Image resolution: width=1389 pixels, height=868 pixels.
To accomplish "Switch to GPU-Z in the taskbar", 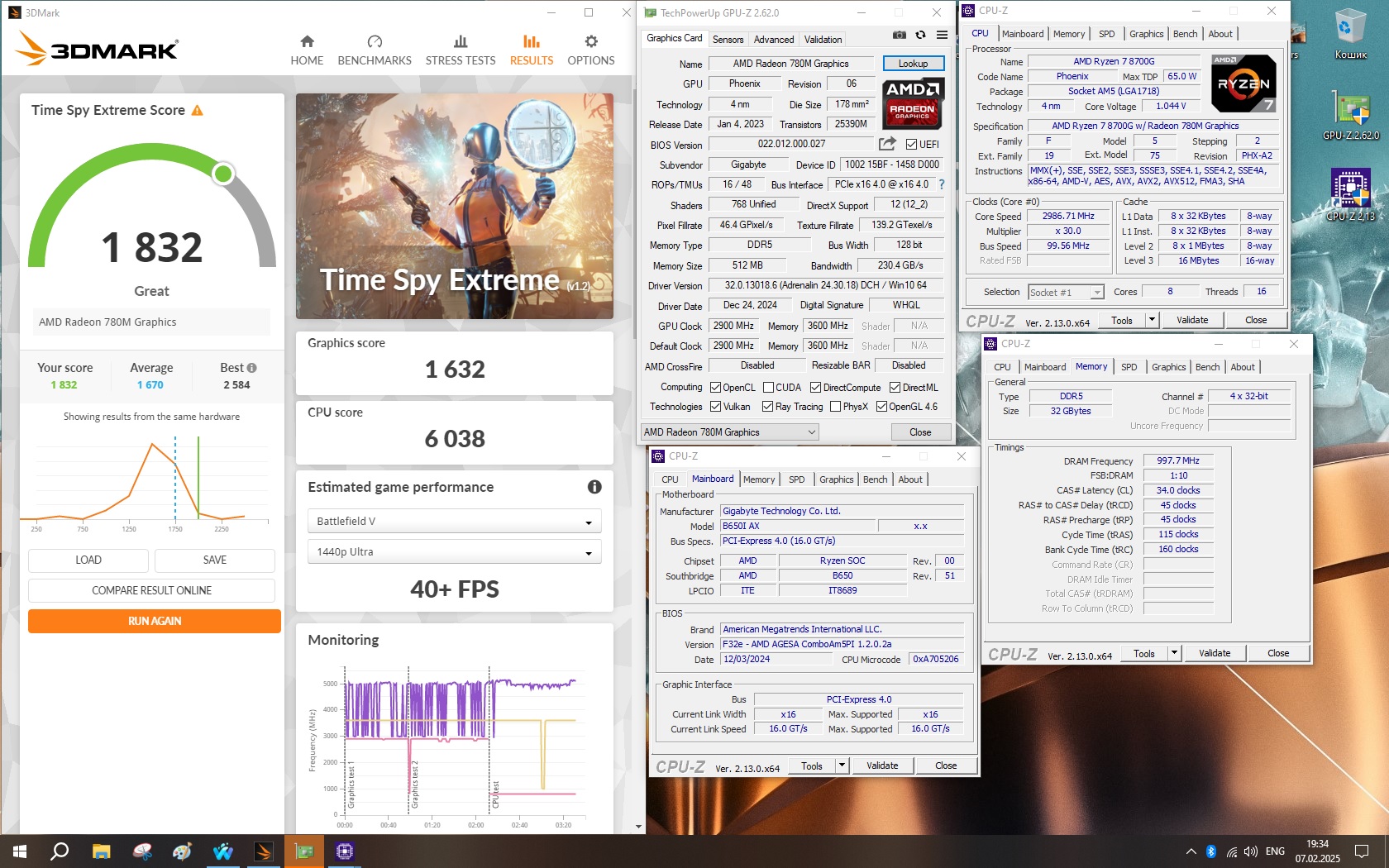I will [304, 851].
